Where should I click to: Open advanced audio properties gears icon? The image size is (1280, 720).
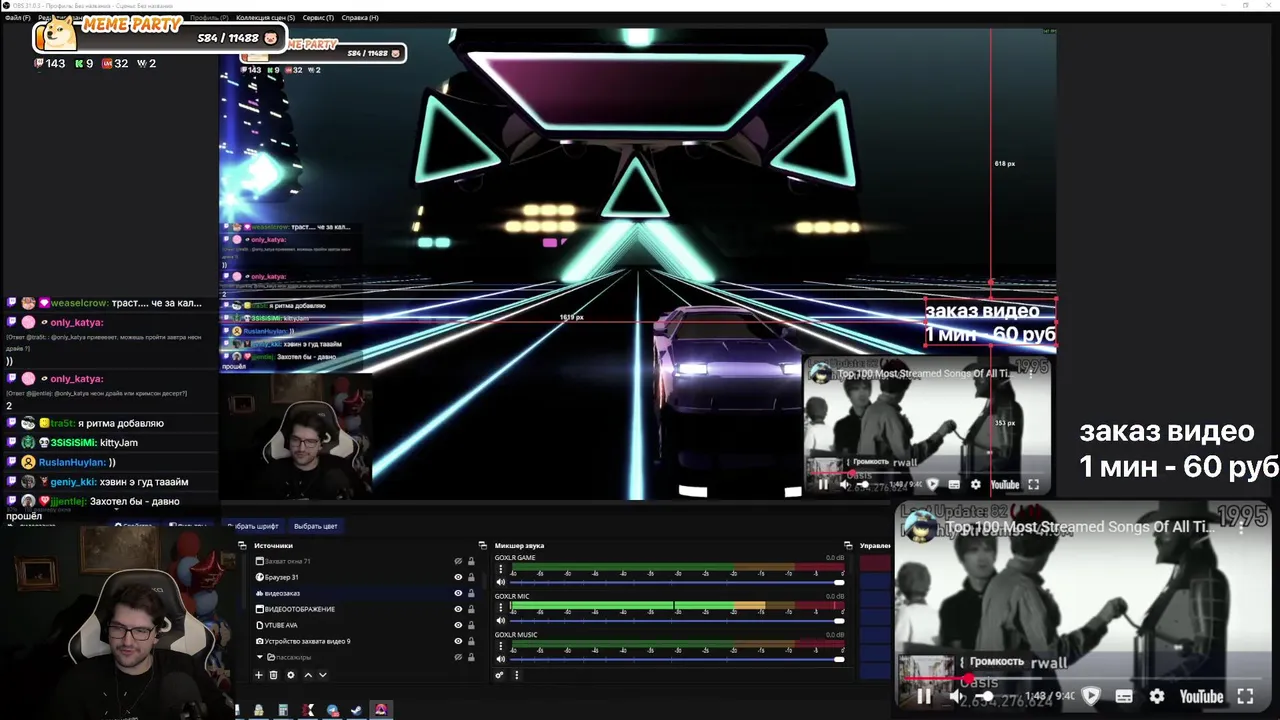tap(499, 675)
